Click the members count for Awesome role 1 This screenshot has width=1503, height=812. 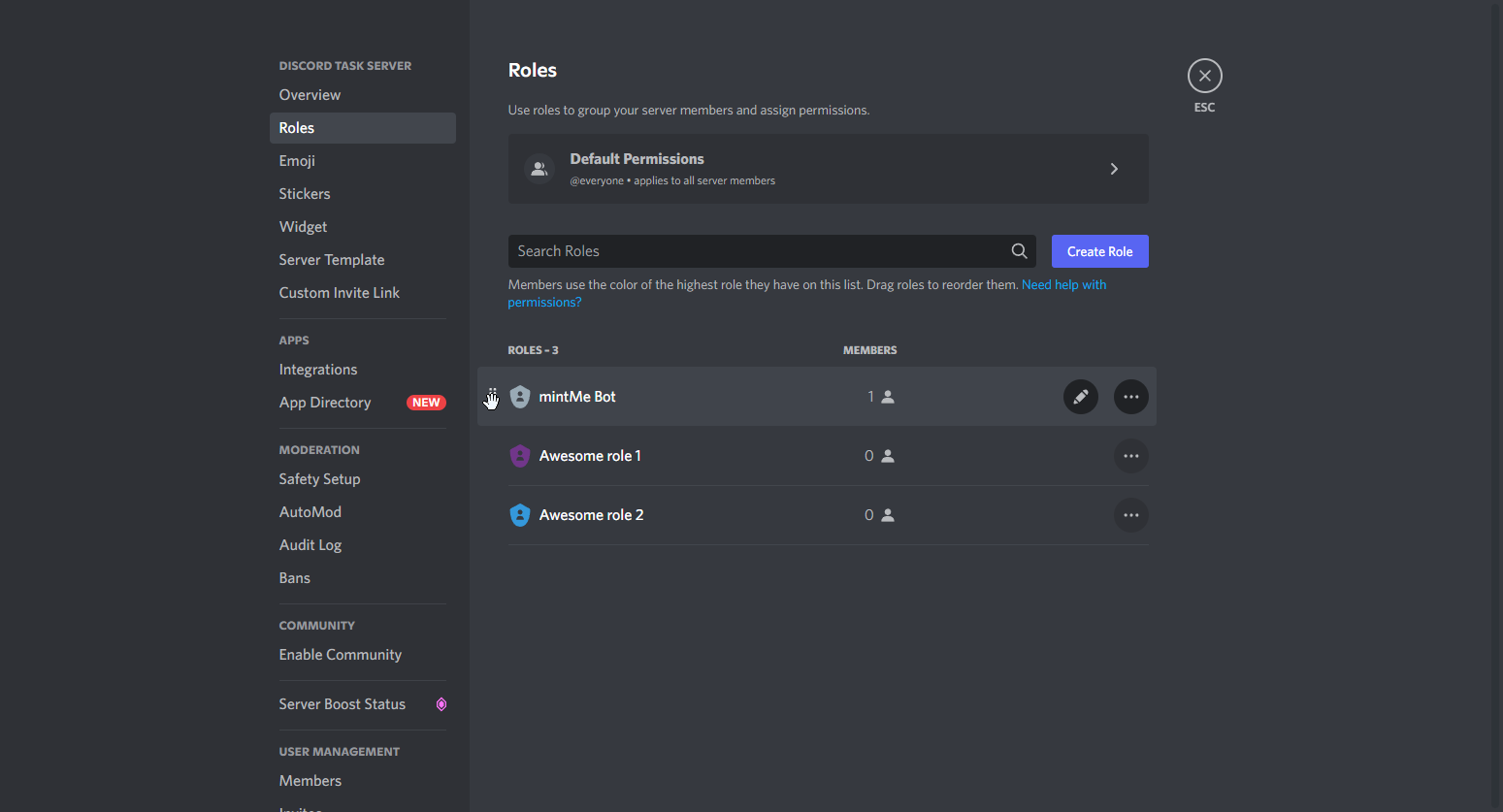tap(879, 456)
